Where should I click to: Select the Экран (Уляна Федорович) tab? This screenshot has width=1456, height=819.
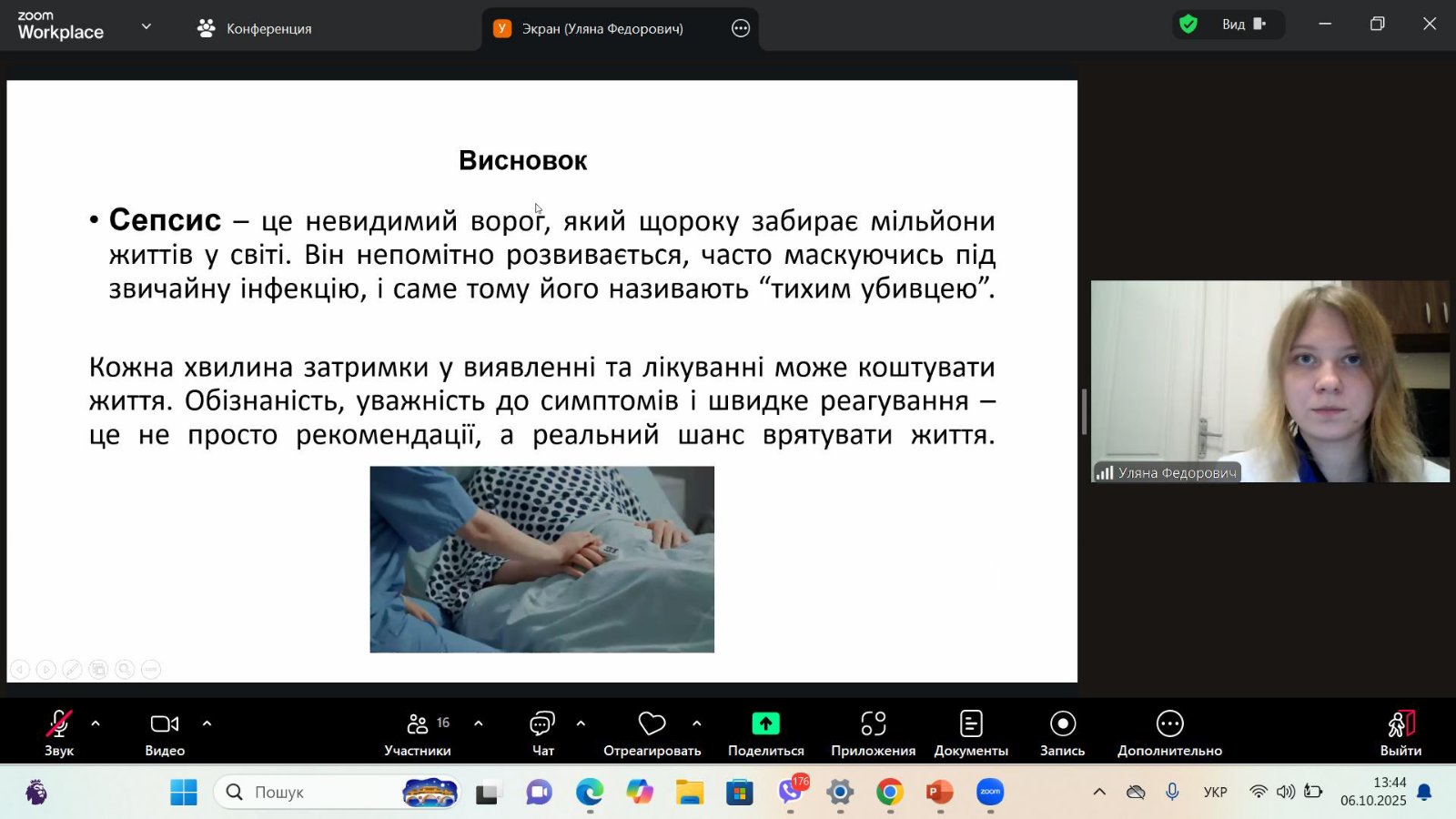click(601, 28)
